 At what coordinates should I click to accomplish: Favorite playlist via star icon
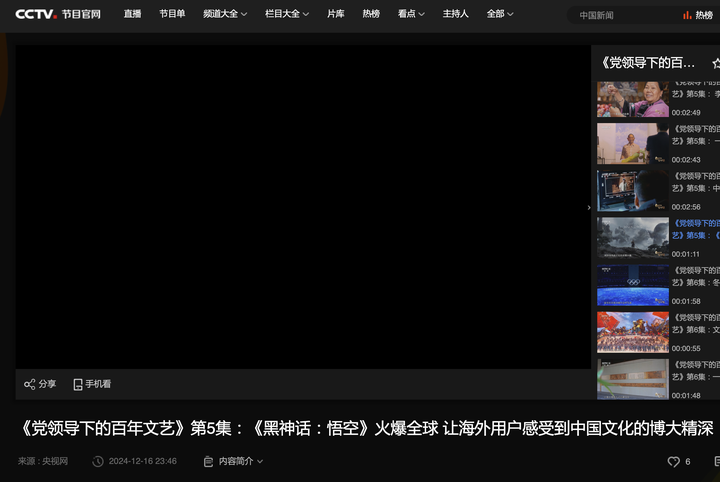[716, 63]
